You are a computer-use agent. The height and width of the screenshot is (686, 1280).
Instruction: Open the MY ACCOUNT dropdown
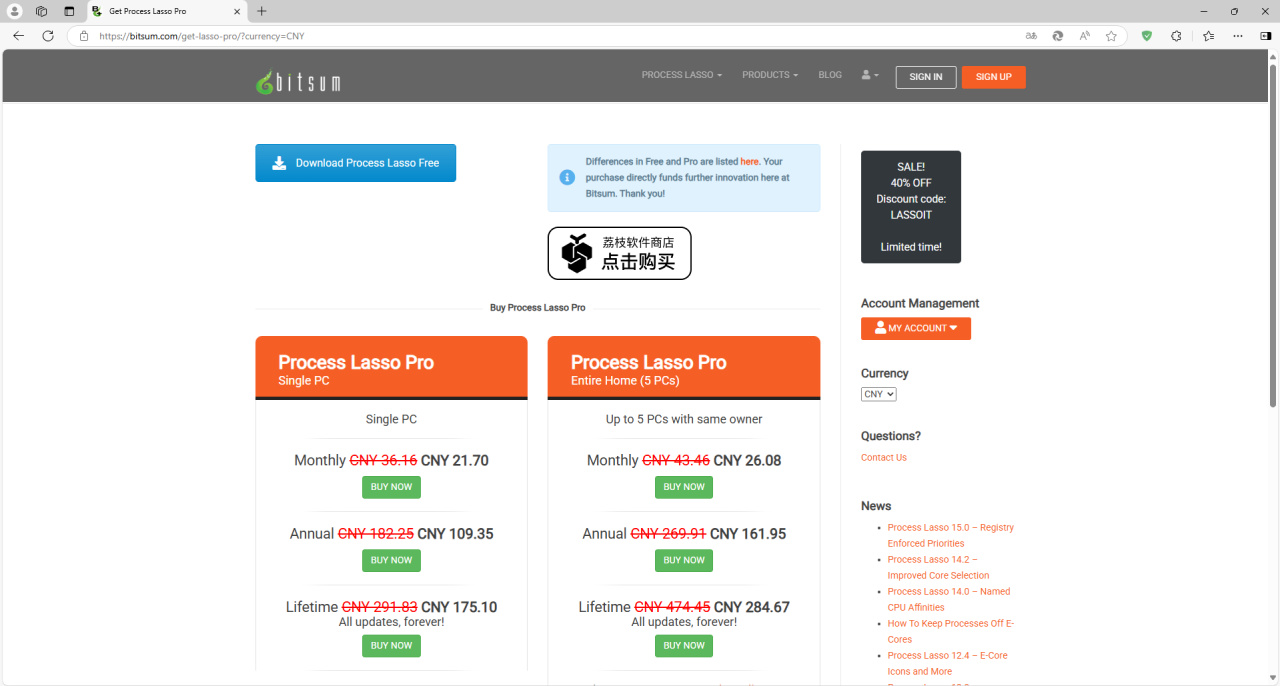tap(916, 328)
